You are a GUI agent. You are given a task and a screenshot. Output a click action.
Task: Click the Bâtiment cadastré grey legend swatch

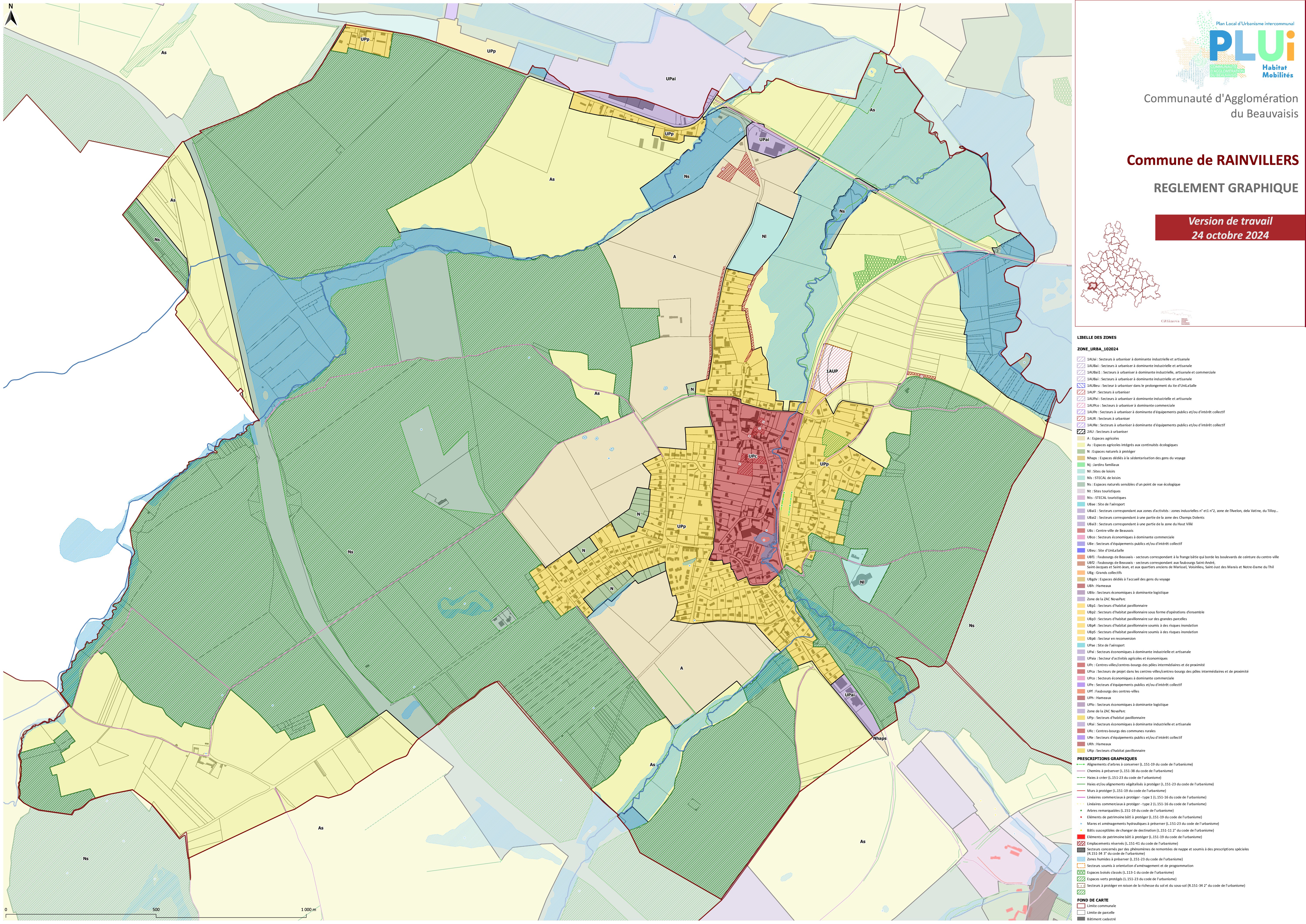(x=1081, y=919)
